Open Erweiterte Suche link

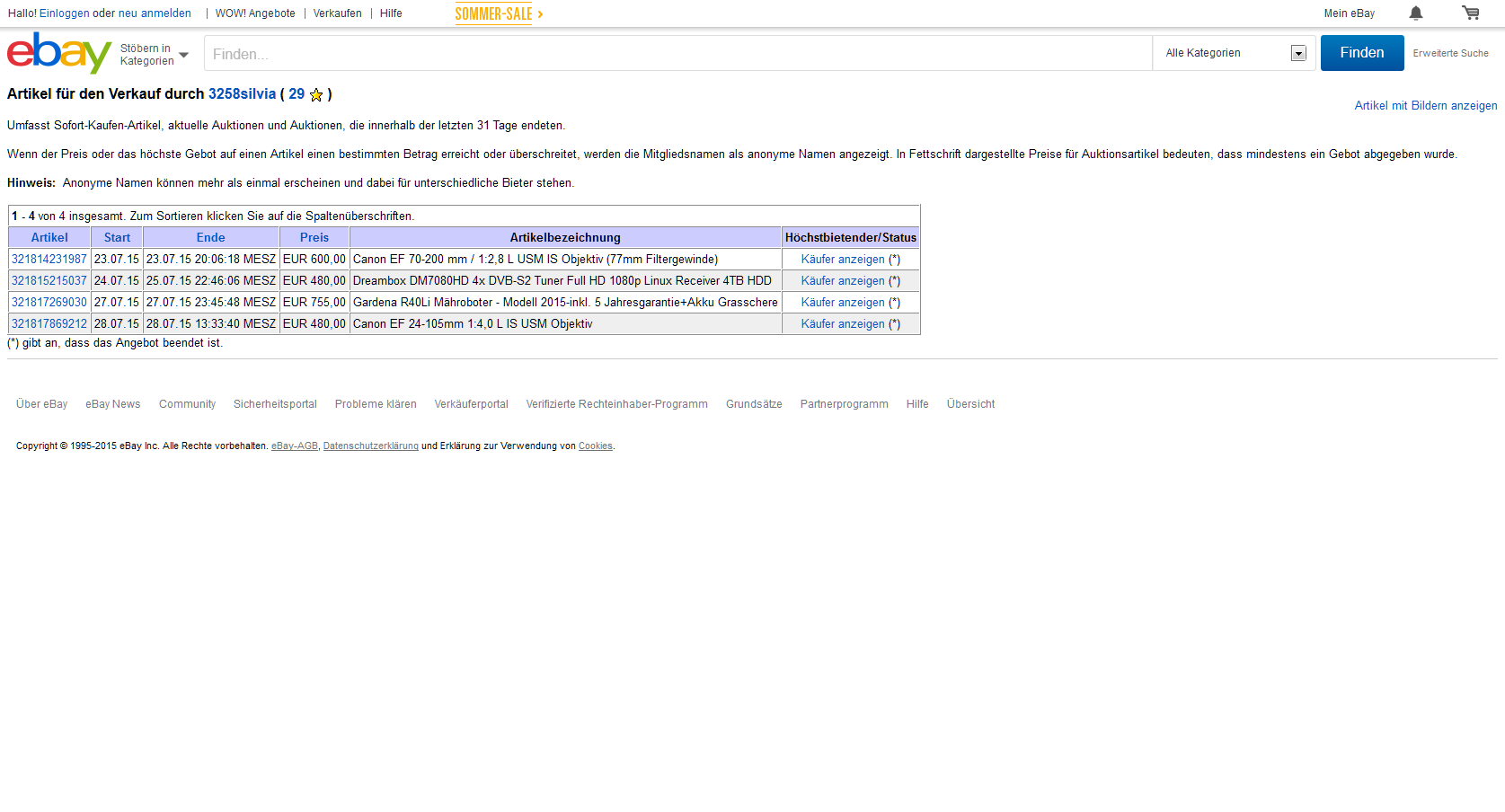1450,53
